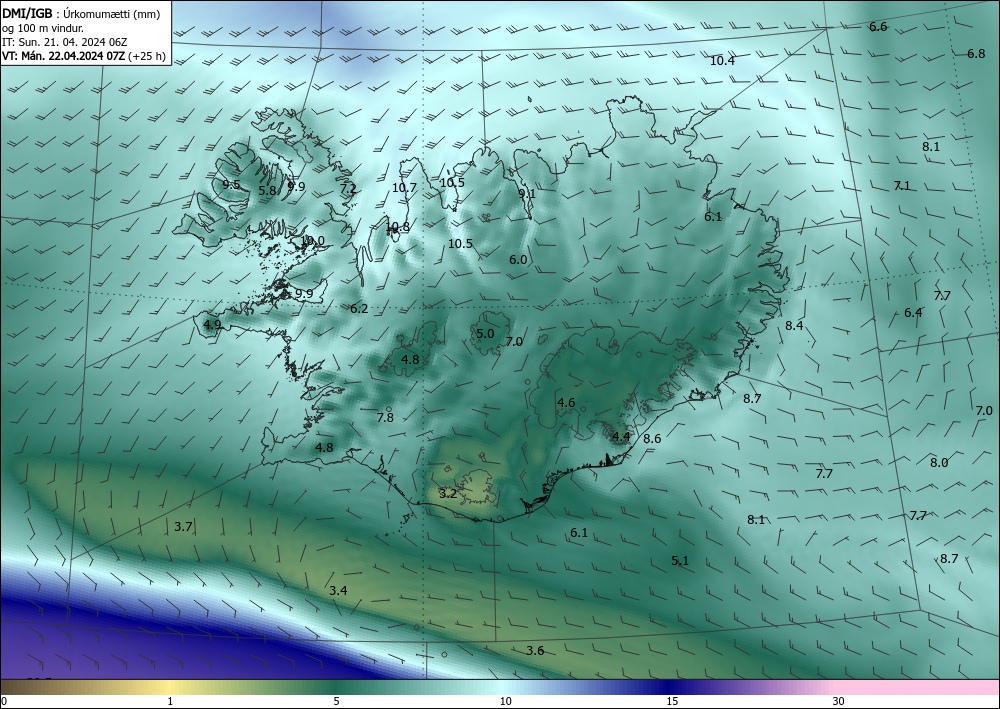Click the 'og 100 m vindur.' line

coord(43,28)
